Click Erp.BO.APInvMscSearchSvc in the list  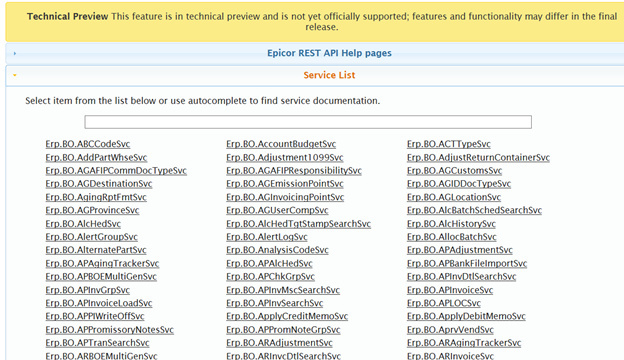[x=283, y=290]
